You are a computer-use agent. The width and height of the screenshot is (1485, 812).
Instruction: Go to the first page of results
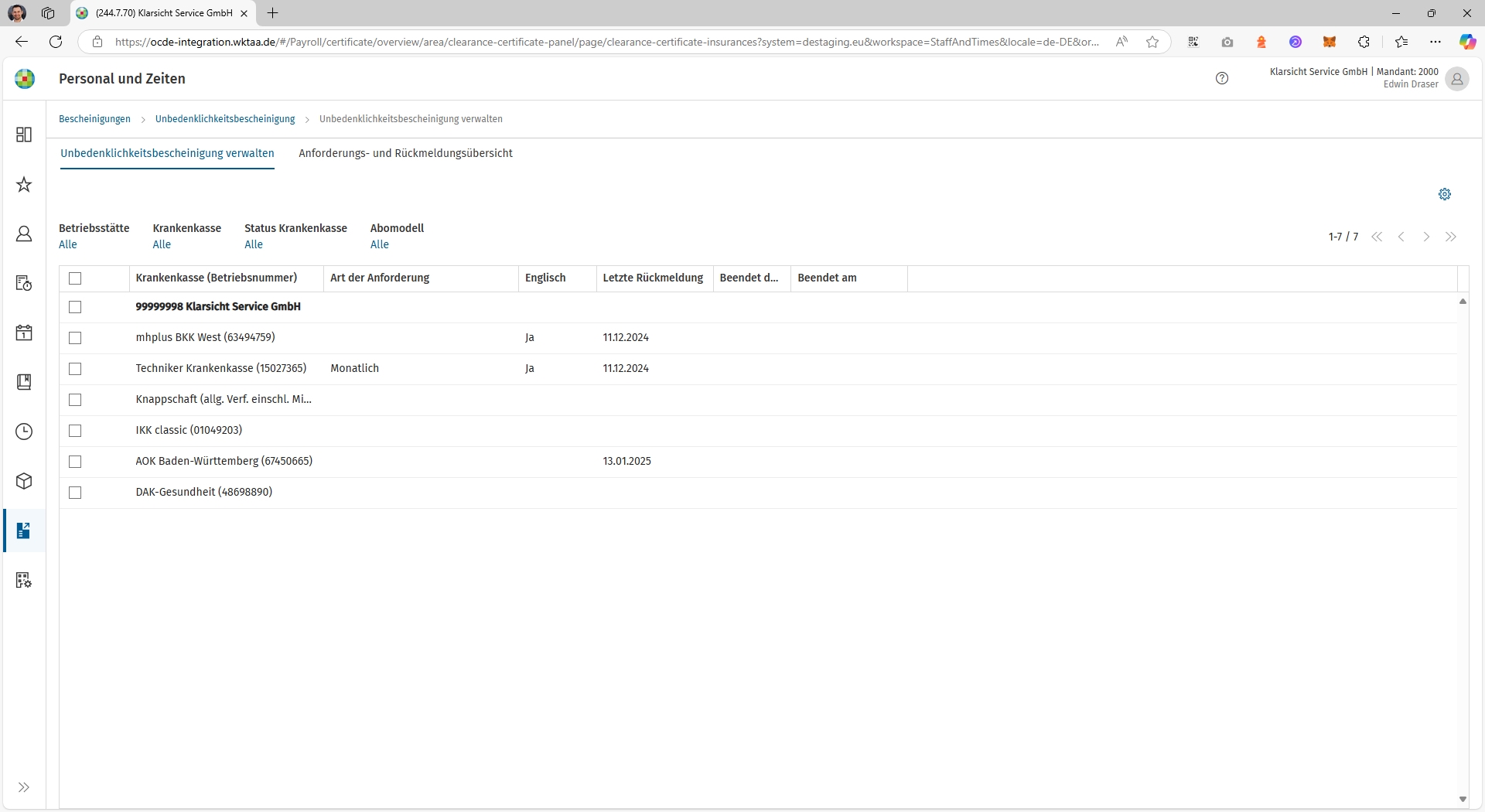pyautogui.click(x=1377, y=237)
